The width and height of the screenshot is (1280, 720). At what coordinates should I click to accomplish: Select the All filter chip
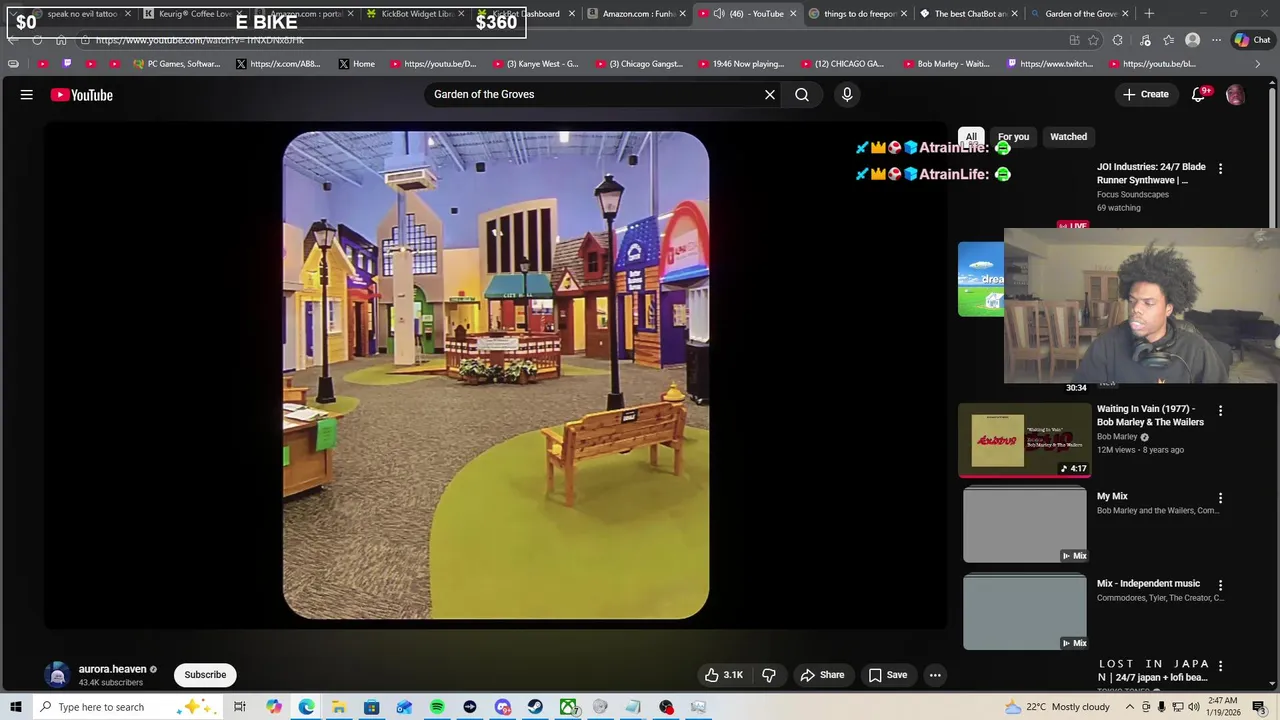point(971,137)
